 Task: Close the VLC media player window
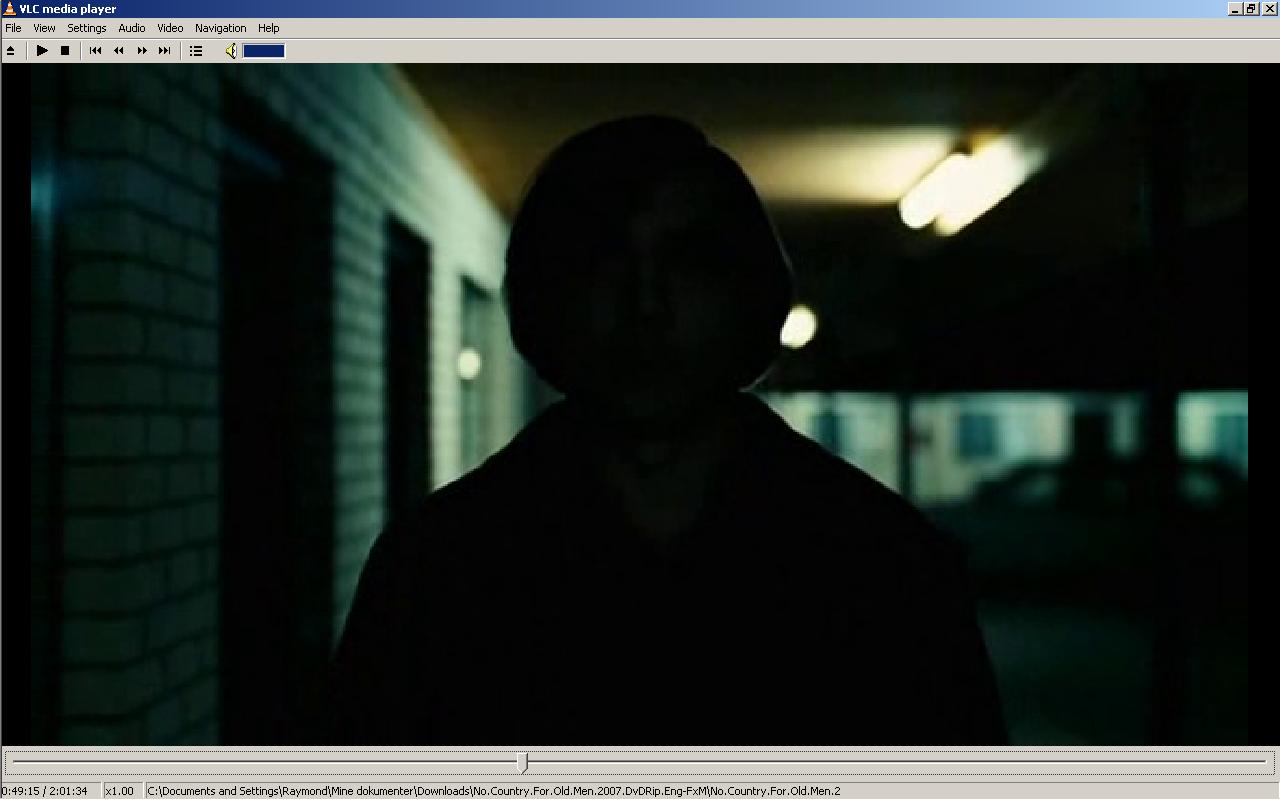pos(1269,9)
